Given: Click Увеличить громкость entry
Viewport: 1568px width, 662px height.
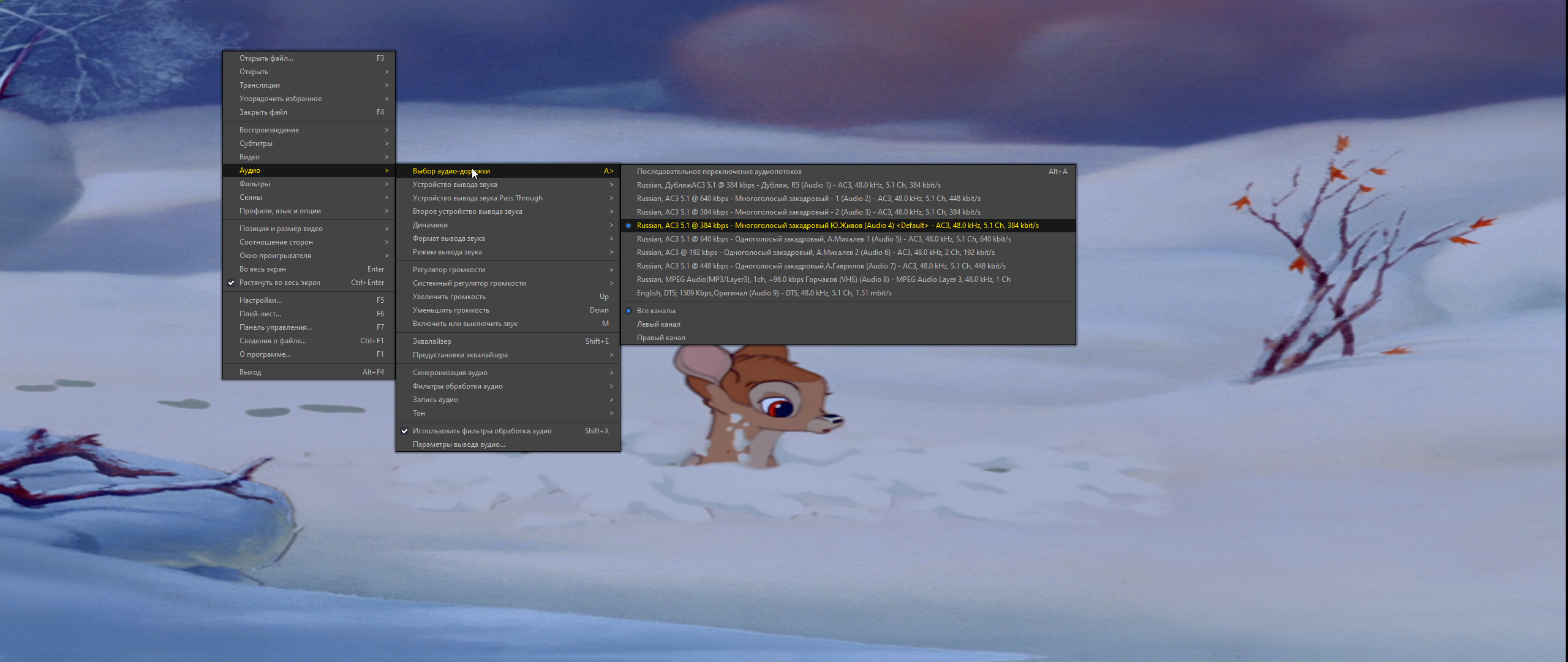Looking at the screenshot, I should 449,297.
